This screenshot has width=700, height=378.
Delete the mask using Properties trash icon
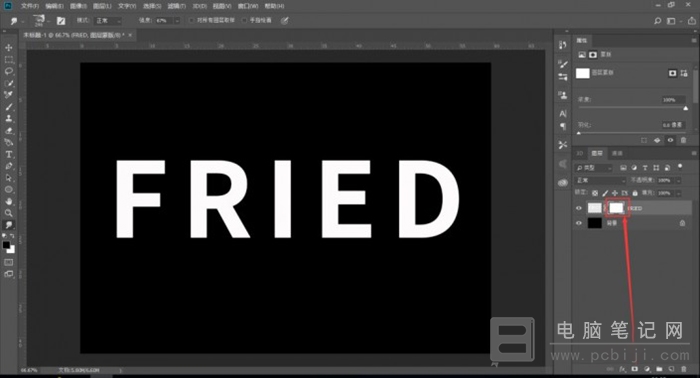(683, 140)
